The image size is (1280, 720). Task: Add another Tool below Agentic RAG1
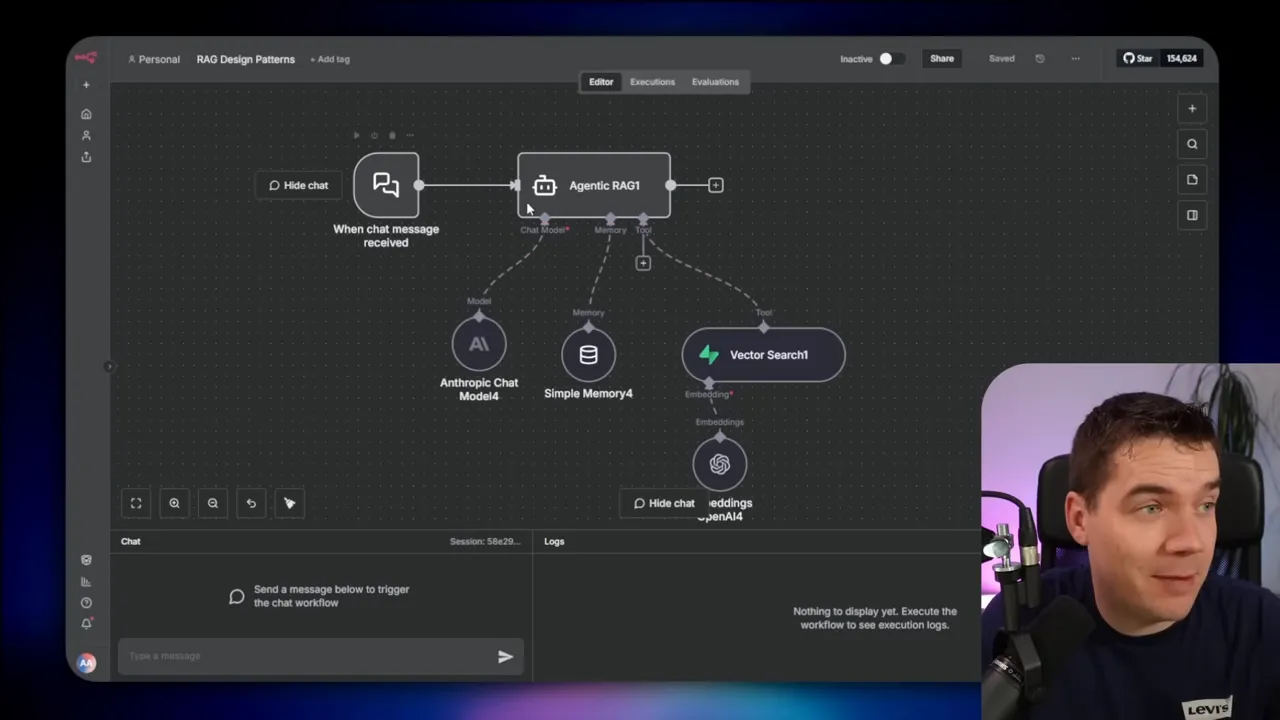(x=643, y=262)
